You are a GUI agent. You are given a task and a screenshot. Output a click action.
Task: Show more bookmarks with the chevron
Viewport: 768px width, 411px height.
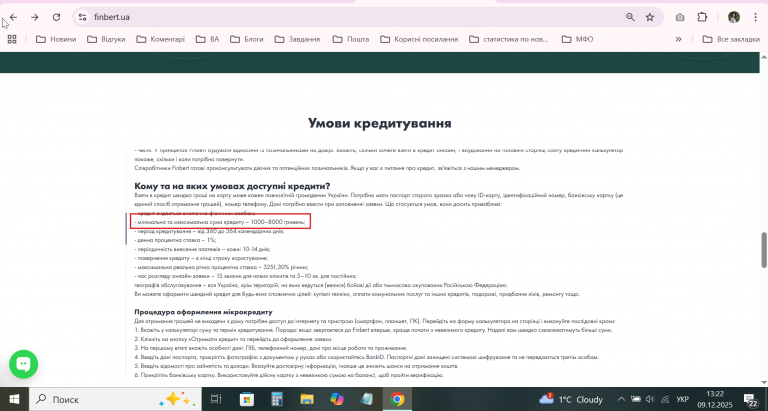coord(678,39)
